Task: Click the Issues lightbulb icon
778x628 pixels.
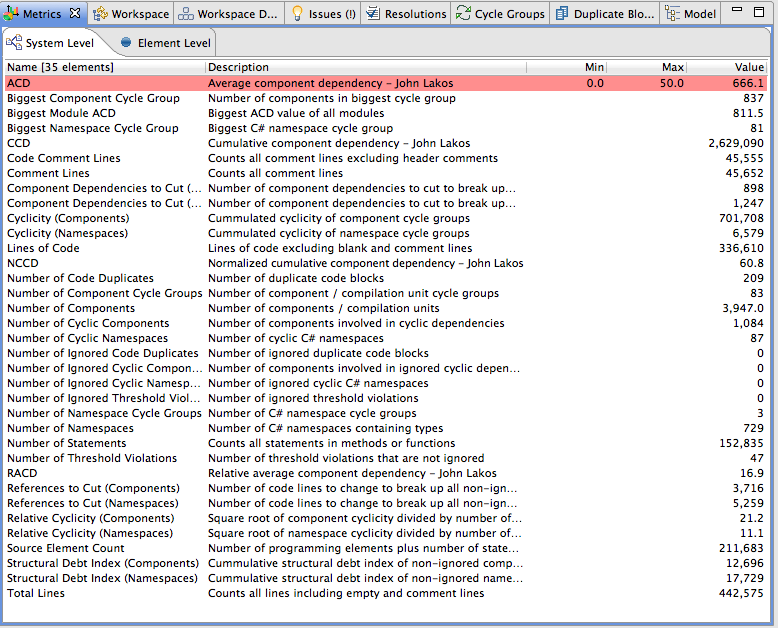Action: point(297,14)
